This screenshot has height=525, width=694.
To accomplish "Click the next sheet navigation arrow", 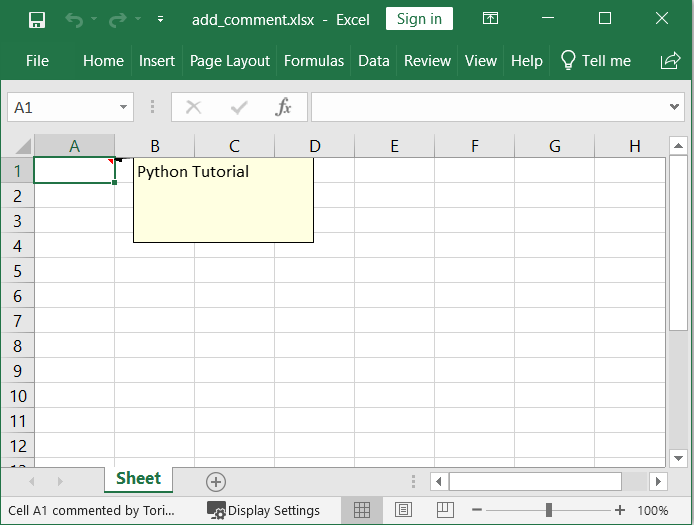I will point(60,481).
